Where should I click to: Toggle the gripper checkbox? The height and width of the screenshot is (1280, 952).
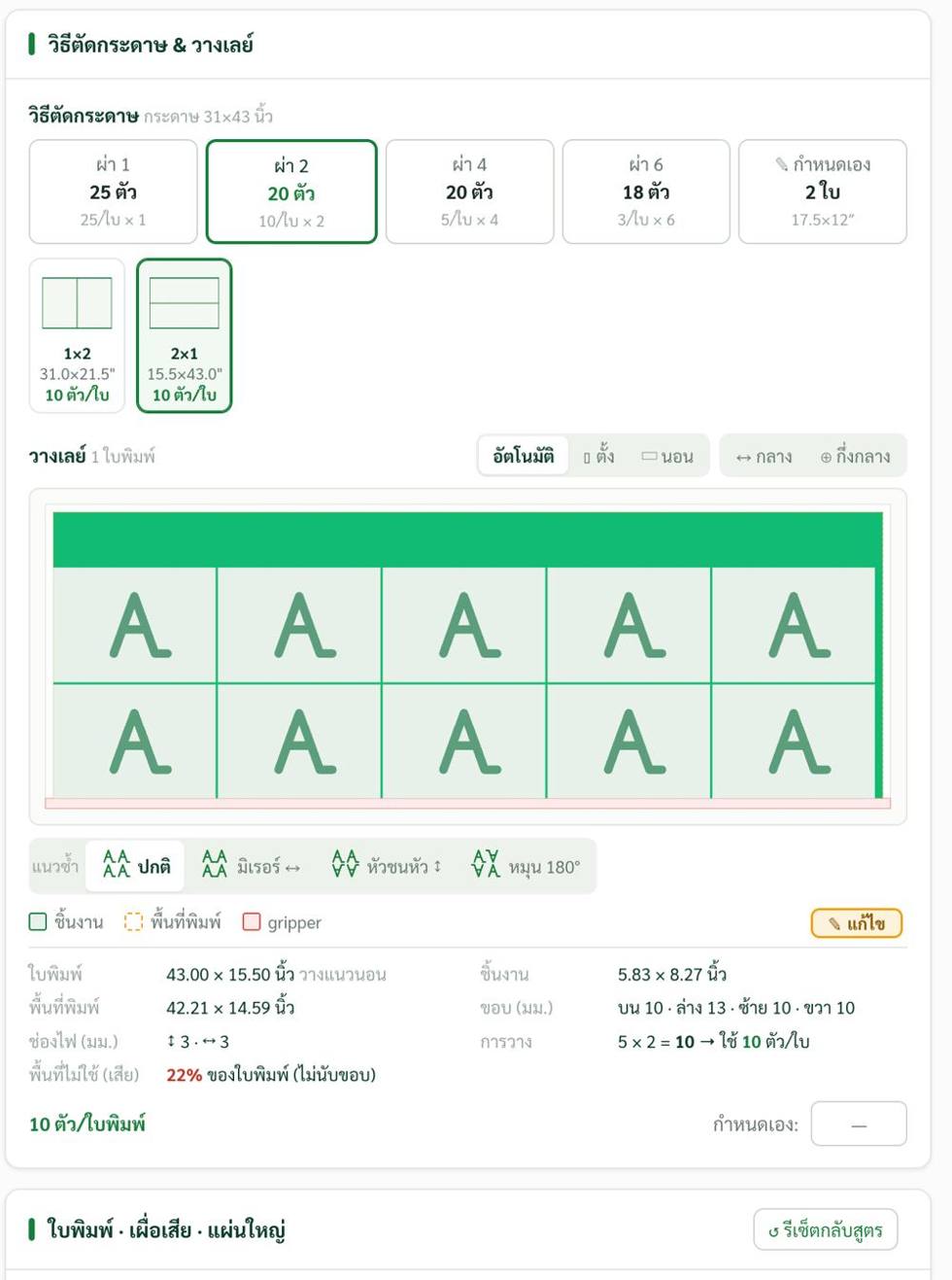pos(252,921)
